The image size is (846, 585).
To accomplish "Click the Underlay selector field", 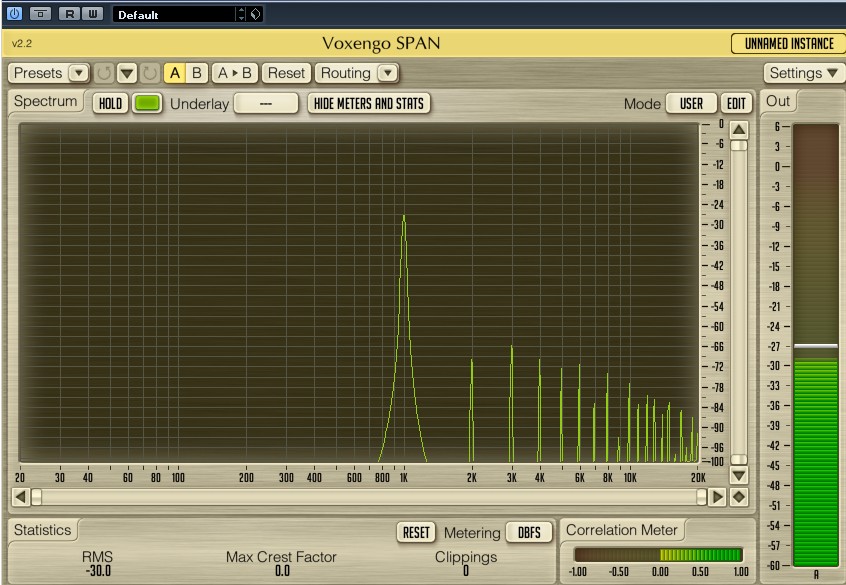I will coord(266,103).
